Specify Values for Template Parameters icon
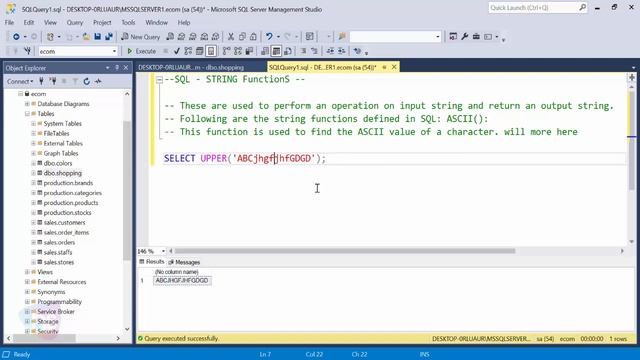The image size is (640, 360). (x=358, y=51)
